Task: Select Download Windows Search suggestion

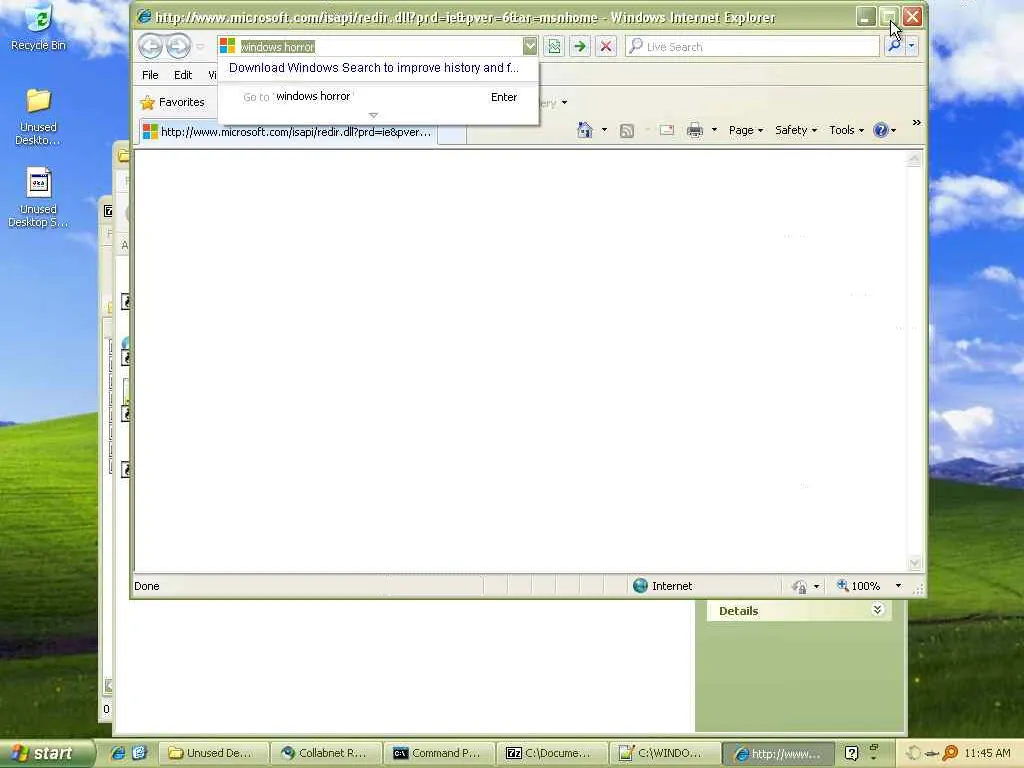Action: (x=374, y=68)
